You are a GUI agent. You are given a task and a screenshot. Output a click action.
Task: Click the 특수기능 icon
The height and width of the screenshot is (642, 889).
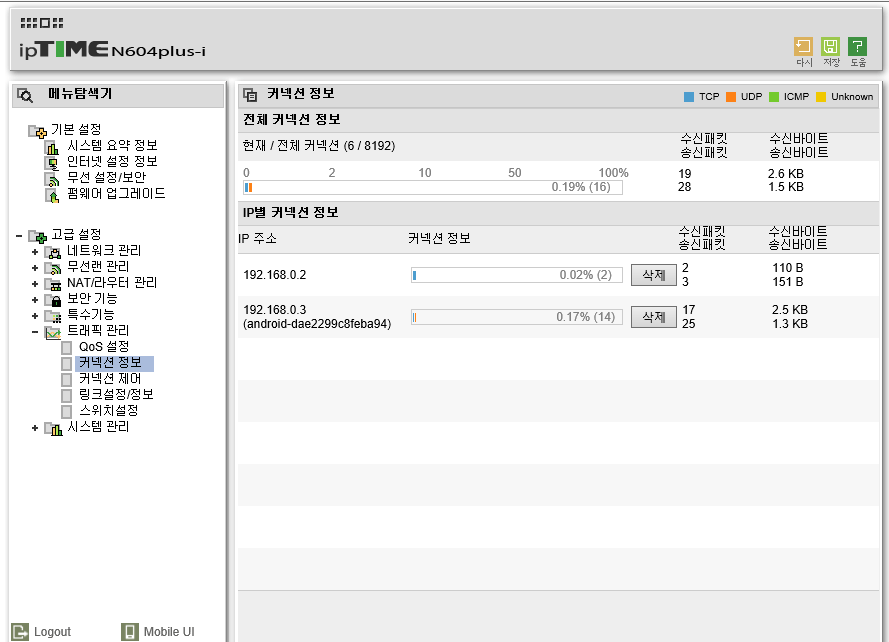53,315
